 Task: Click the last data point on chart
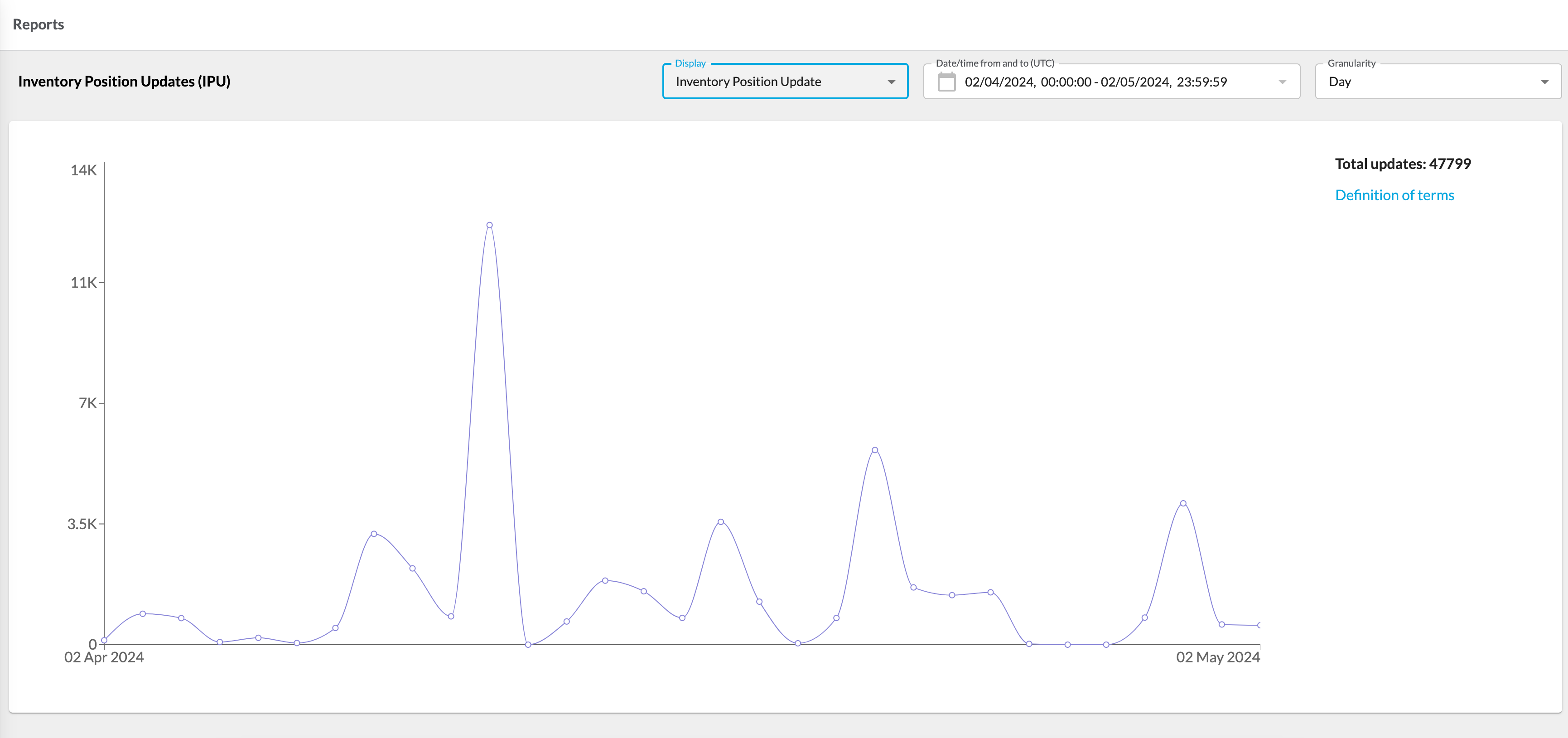pyautogui.click(x=1259, y=625)
